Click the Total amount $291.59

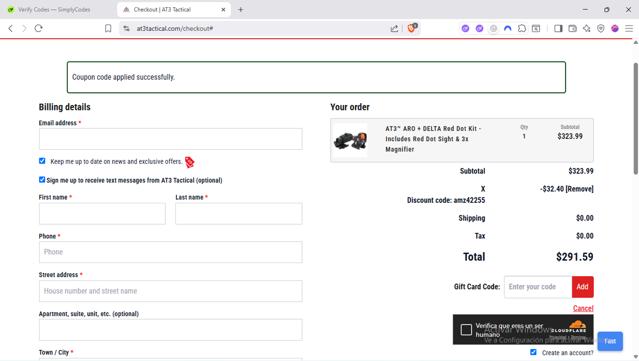575,257
